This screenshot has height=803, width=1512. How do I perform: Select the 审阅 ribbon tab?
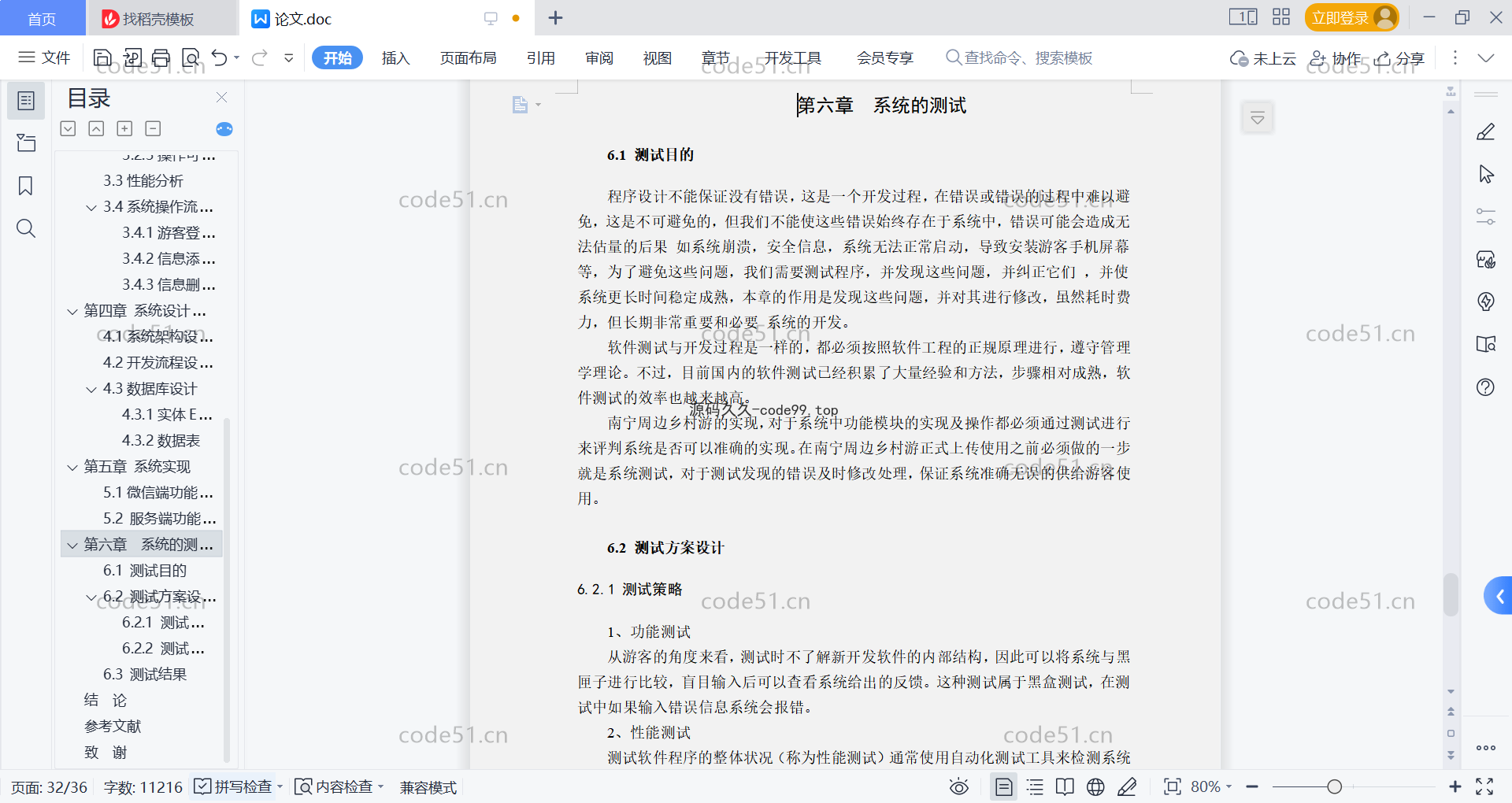599,57
